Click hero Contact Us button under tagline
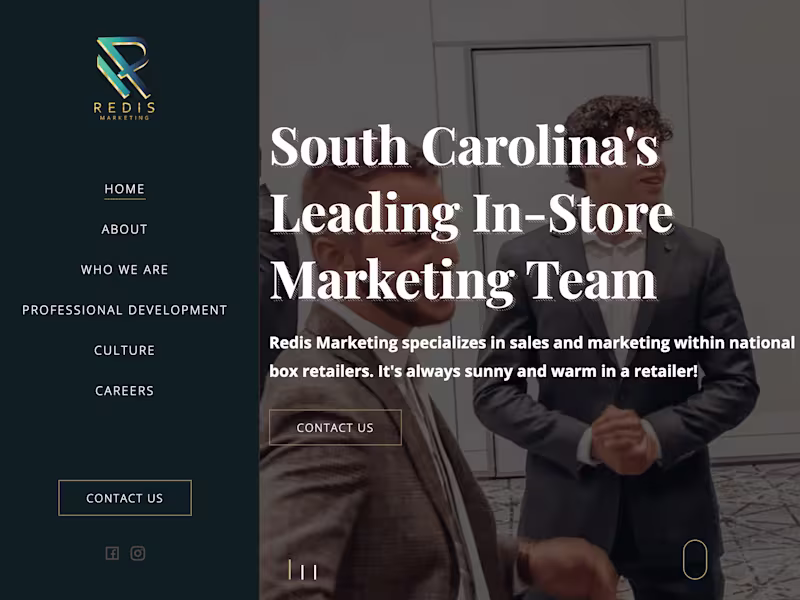Image resolution: width=800 pixels, height=600 pixels. click(335, 428)
